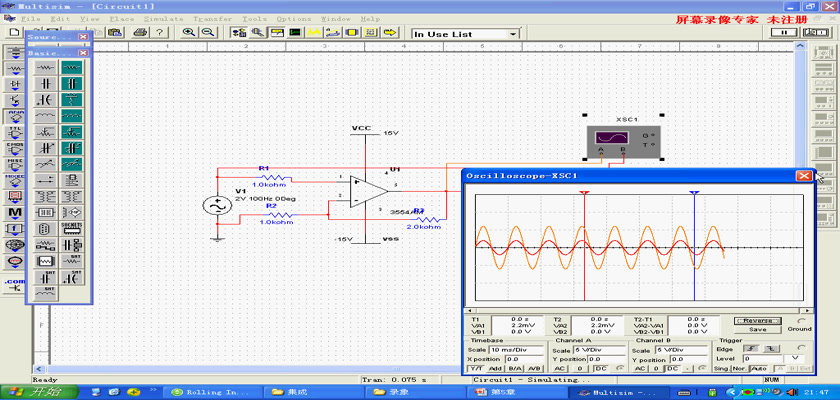Click the Zoom Out magnifier icon
Screen dimensions: 840x400
[207, 32]
